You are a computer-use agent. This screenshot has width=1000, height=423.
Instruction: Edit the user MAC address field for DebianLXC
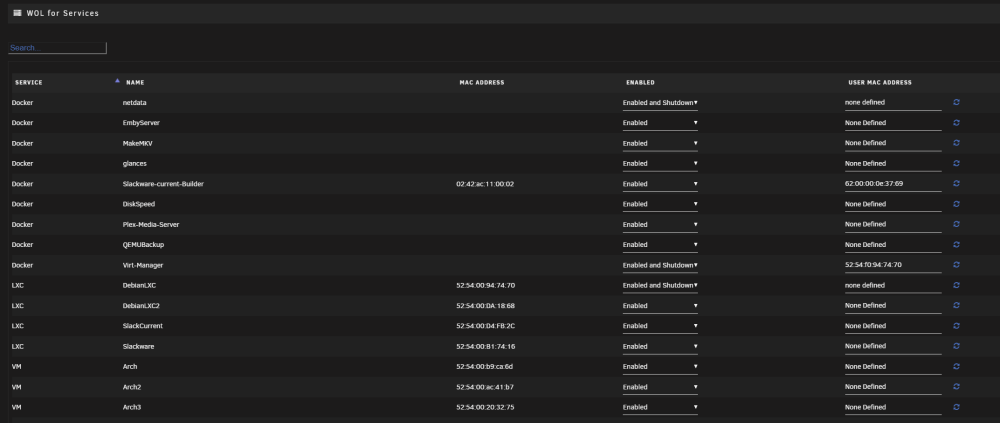click(x=893, y=286)
